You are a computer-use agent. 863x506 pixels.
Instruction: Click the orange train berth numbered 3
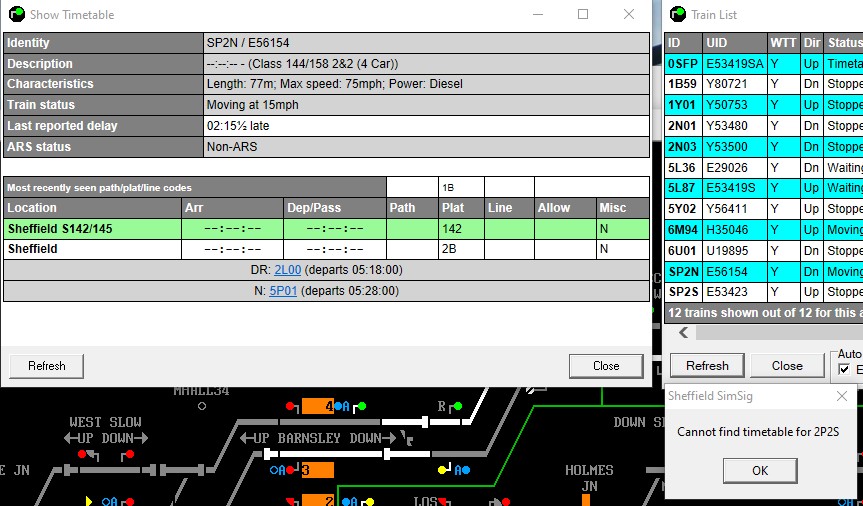click(x=318, y=470)
